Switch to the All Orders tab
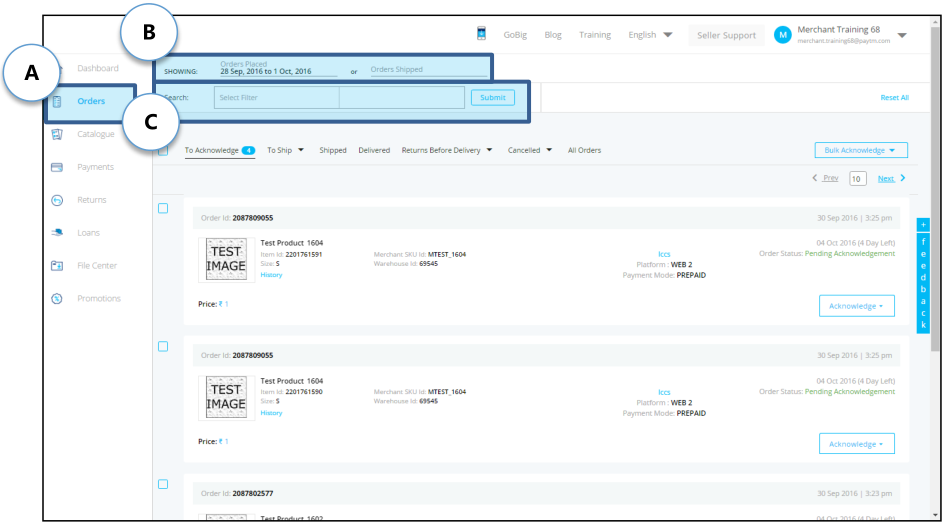The height and width of the screenshot is (525, 946). click(584, 150)
